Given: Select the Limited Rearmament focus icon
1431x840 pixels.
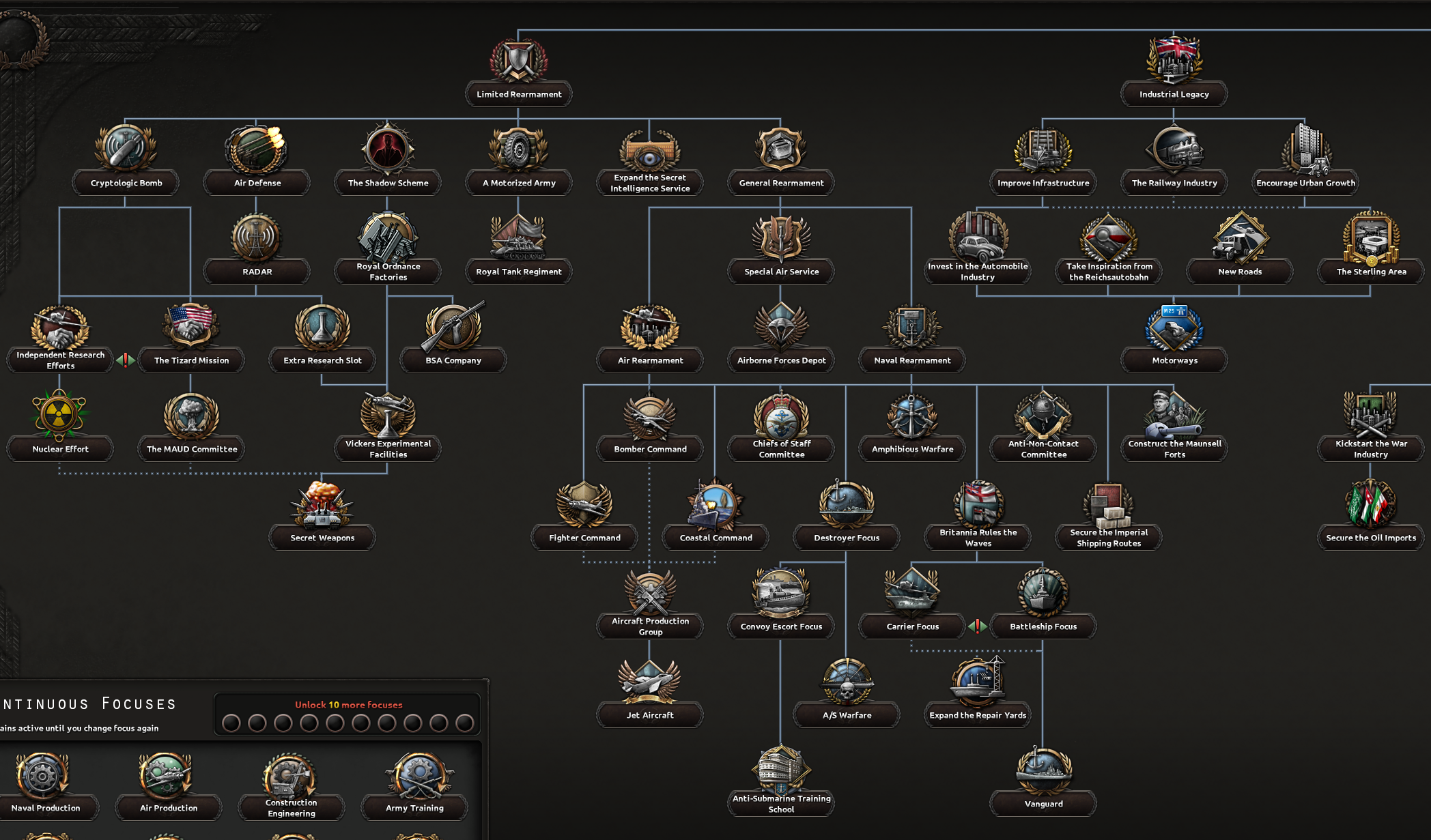Looking at the screenshot, I should [x=519, y=61].
